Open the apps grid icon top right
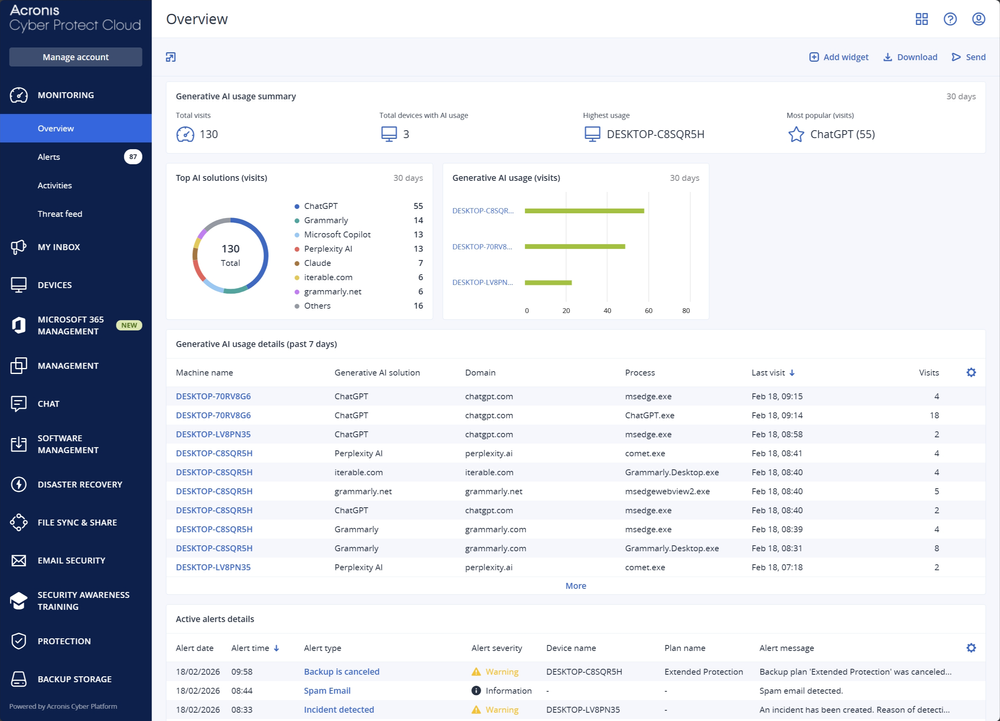The width and height of the screenshot is (1000, 721). pyautogui.click(x=922, y=18)
